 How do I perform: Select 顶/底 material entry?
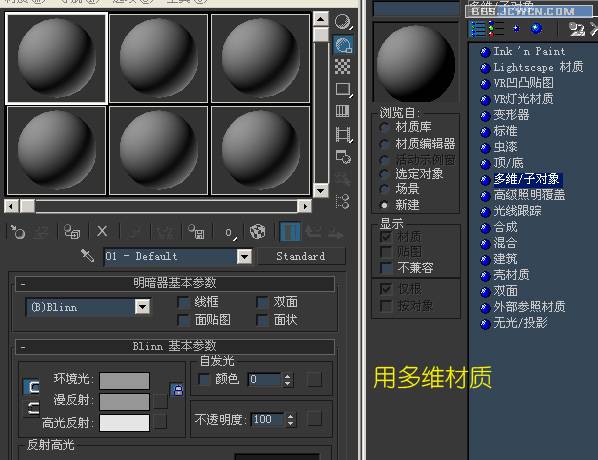[x=508, y=163]
